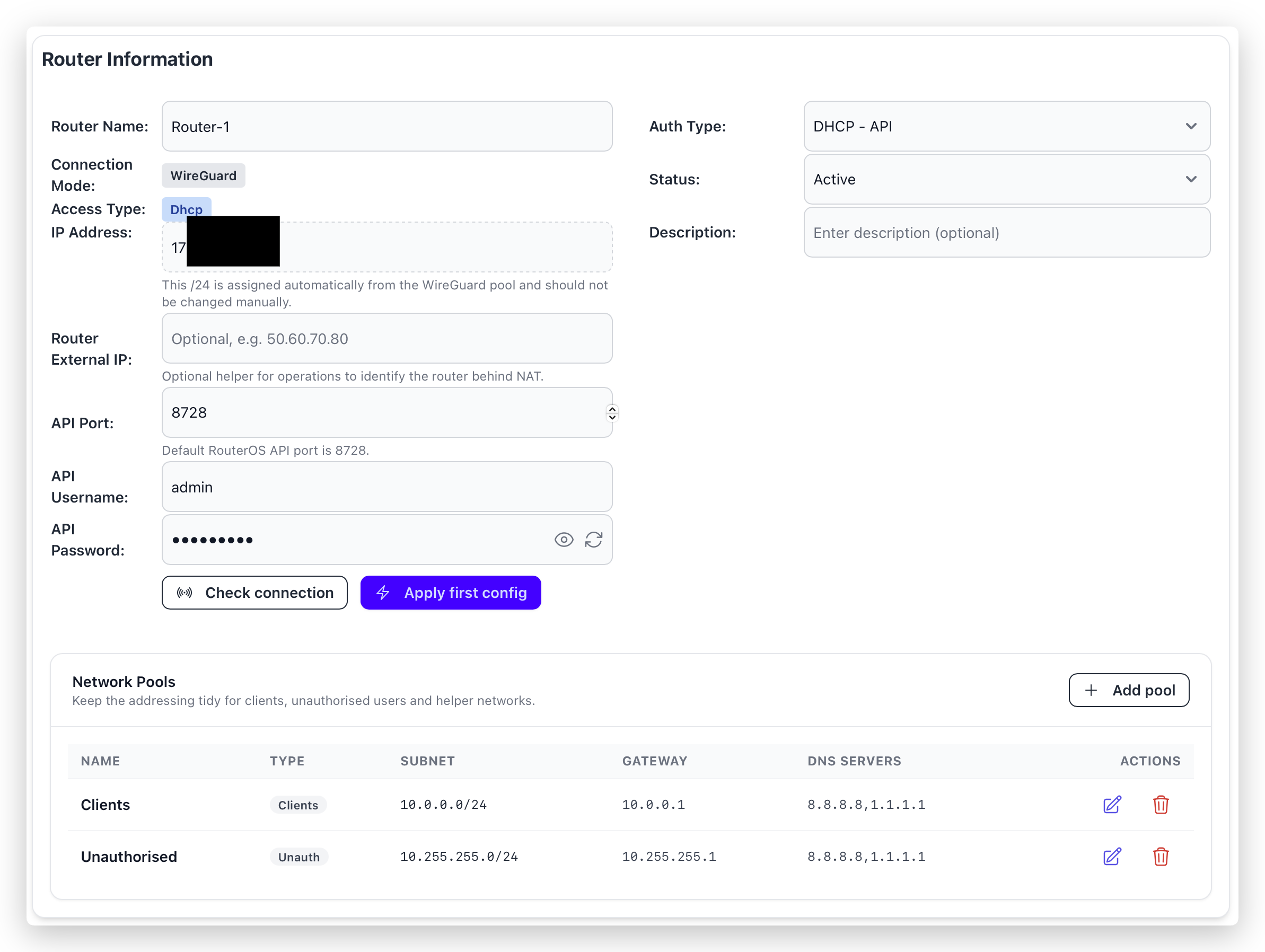Click the WireGuard connection mode badge
Screen dimensions: 1265x952
[x=203, y=175]
